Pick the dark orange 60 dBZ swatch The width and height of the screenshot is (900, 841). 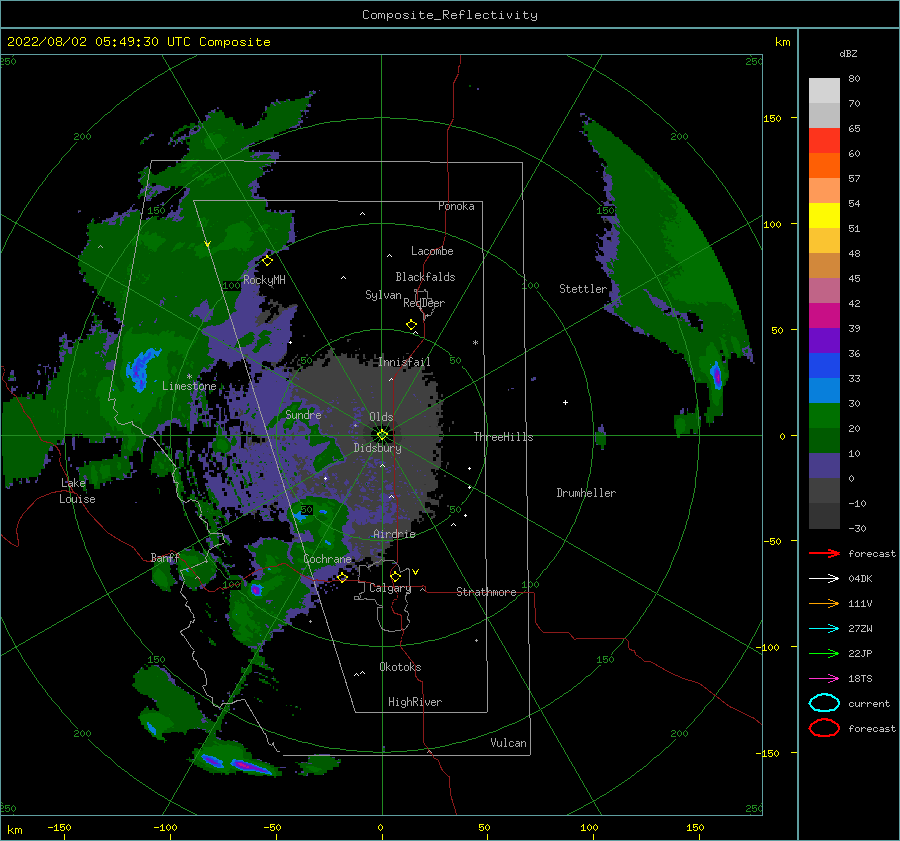tap(824, 165)
